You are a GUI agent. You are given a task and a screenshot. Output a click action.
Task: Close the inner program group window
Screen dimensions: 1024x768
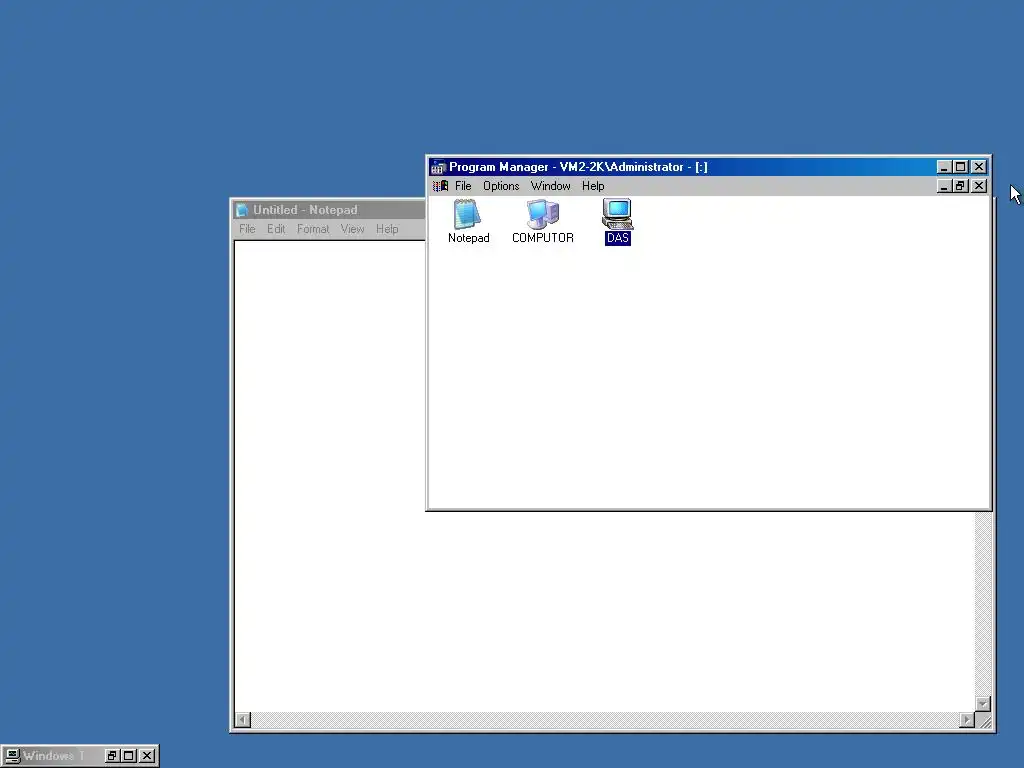(979, 186)
